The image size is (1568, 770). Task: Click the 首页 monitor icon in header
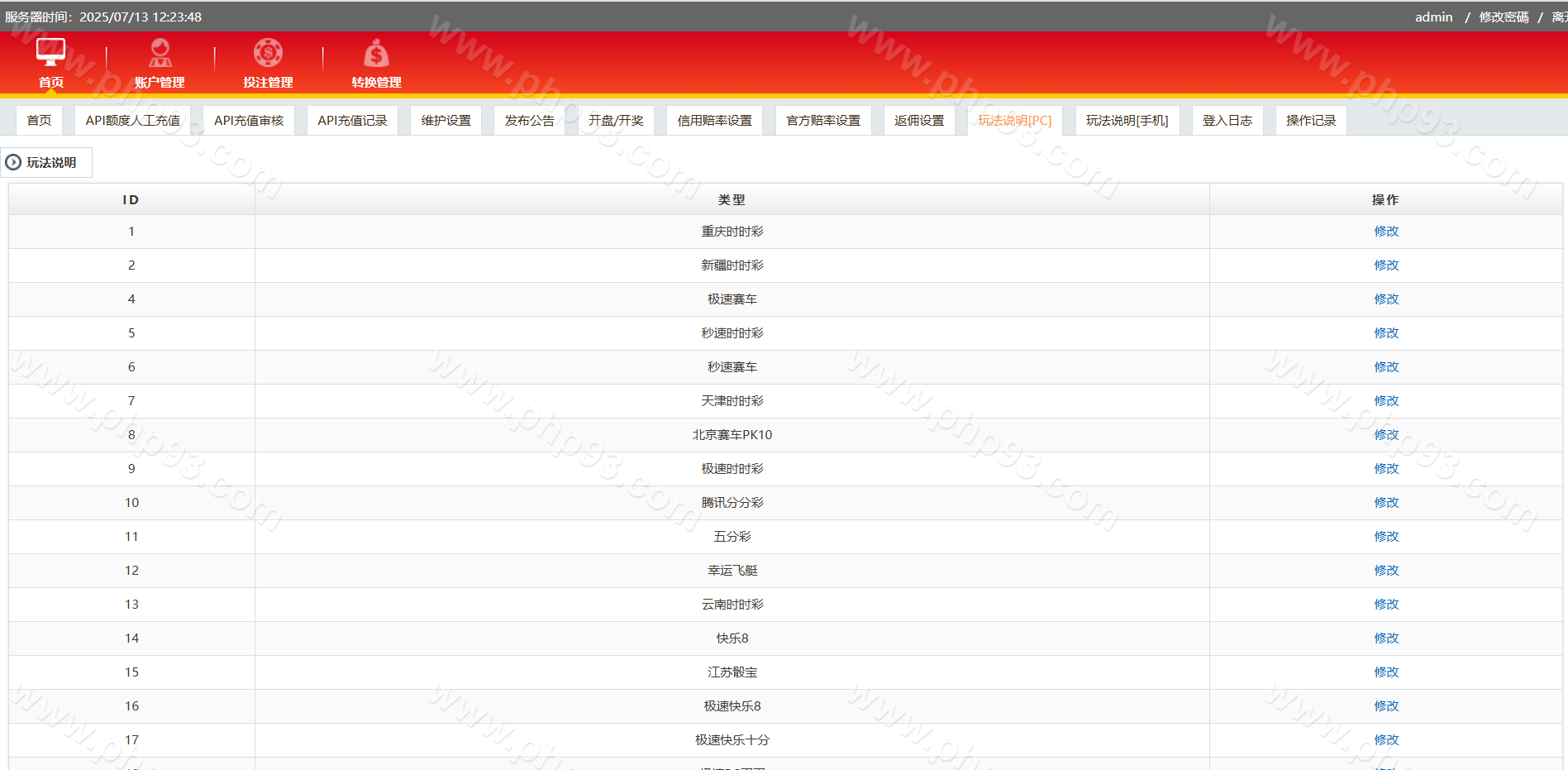coord(50,52)
